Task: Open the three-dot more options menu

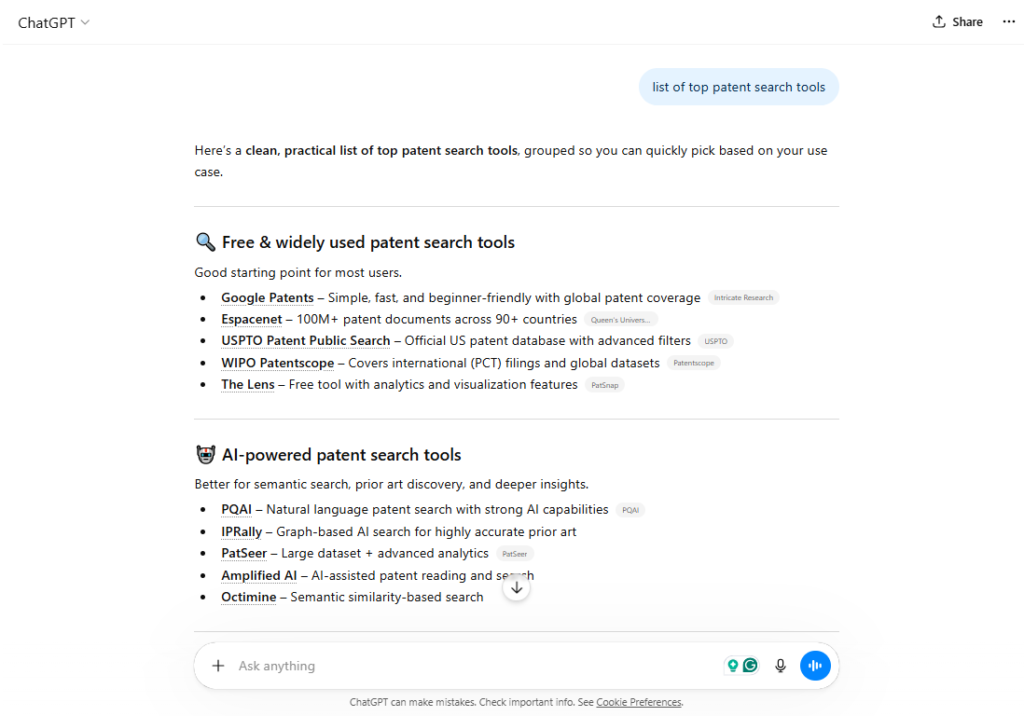Action: (x=1008, y=22)
